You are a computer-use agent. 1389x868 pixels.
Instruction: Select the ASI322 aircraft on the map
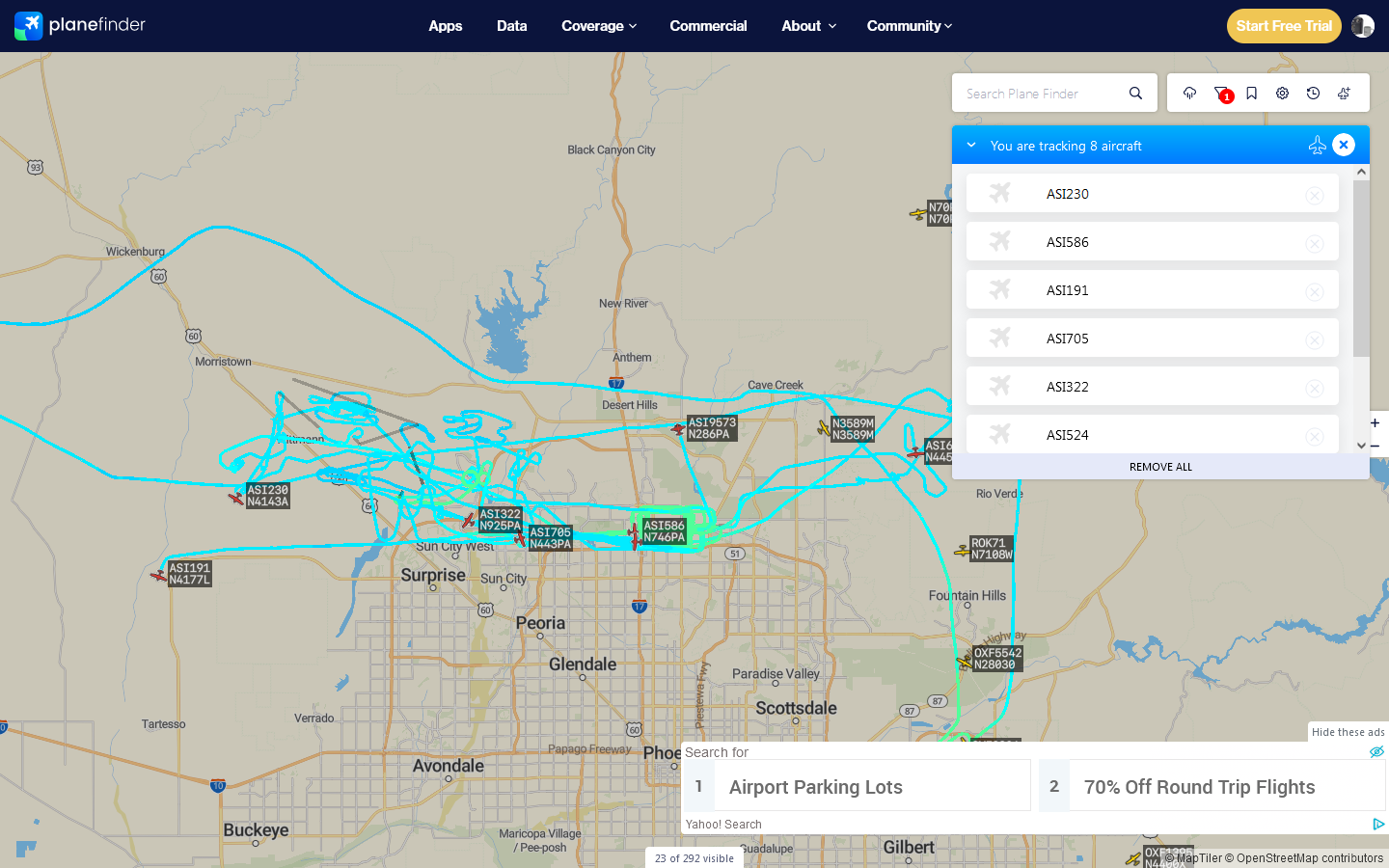coord(469,521)
